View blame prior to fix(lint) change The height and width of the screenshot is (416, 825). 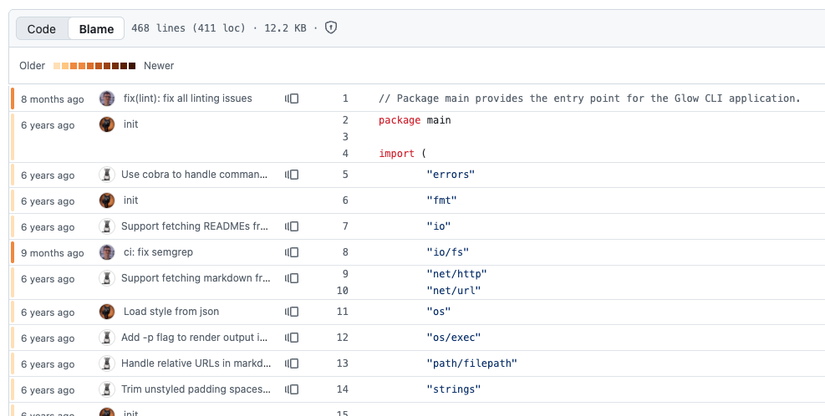(292, 98)
